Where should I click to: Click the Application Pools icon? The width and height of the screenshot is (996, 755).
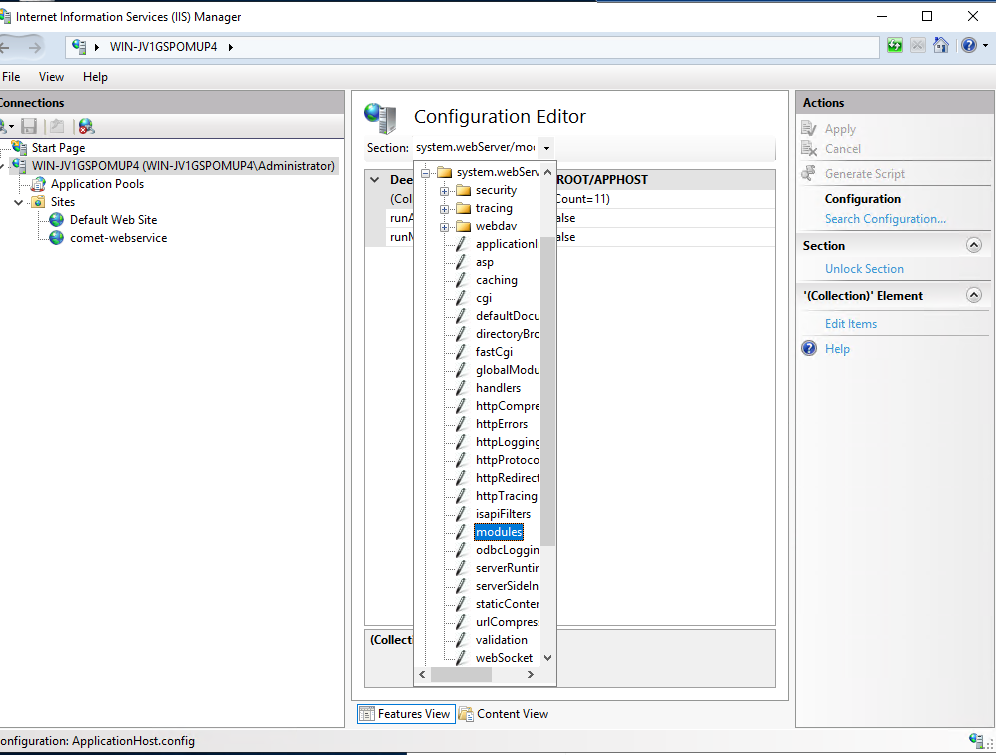click(x=38, y=184)
